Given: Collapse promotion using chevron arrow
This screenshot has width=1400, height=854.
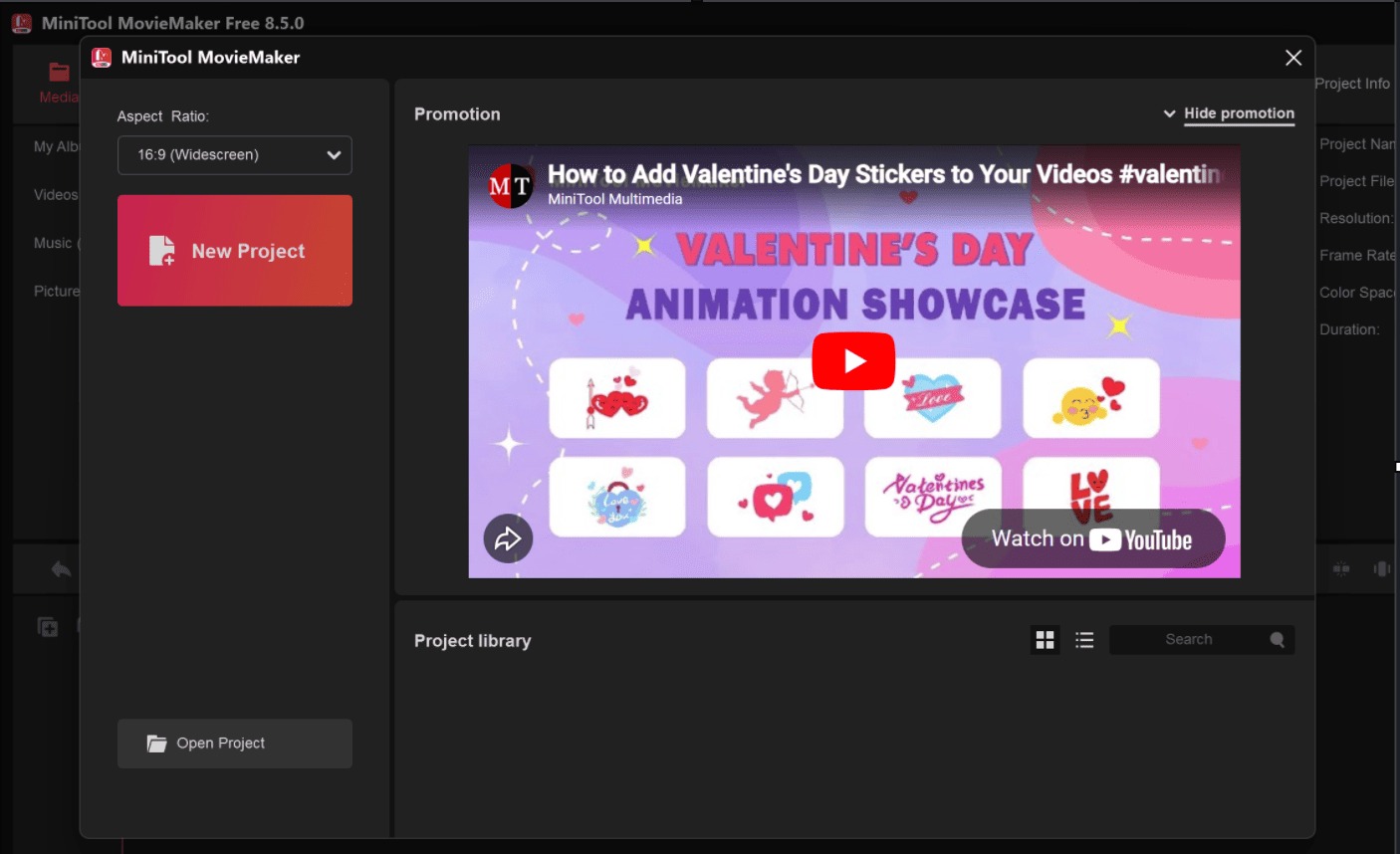Looking at the screenshot, I should tap(1170, 113).
